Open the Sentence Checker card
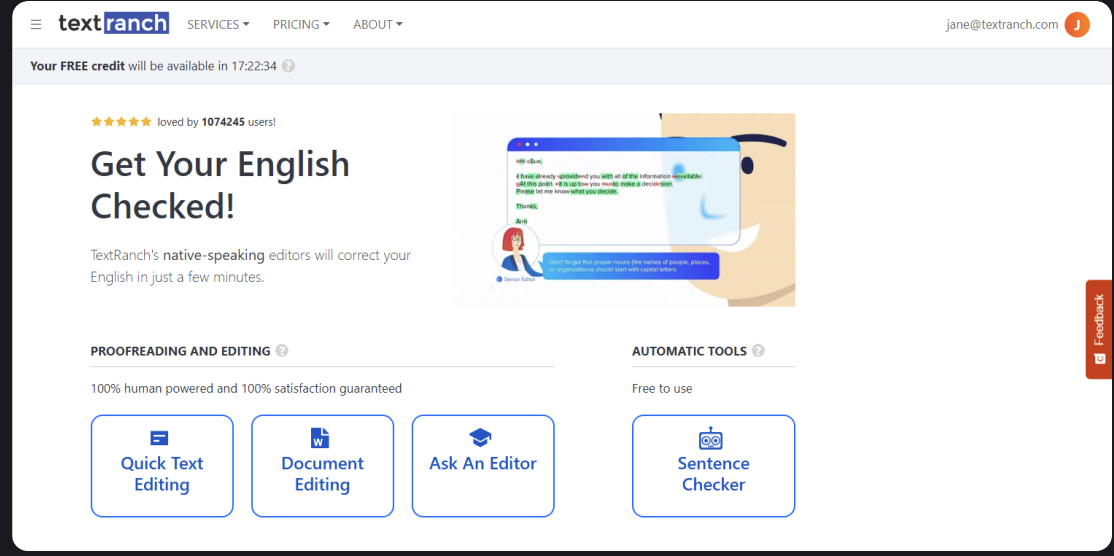 pos(713,466)
